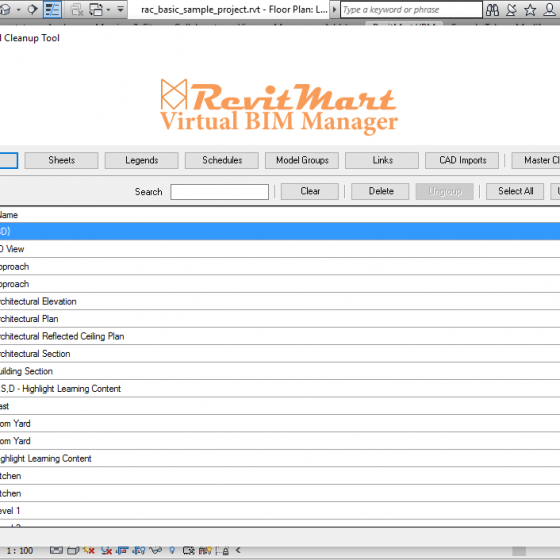Switch to the Schedules tab
Viewport: 560px width, 560px height.
(222, 160)
